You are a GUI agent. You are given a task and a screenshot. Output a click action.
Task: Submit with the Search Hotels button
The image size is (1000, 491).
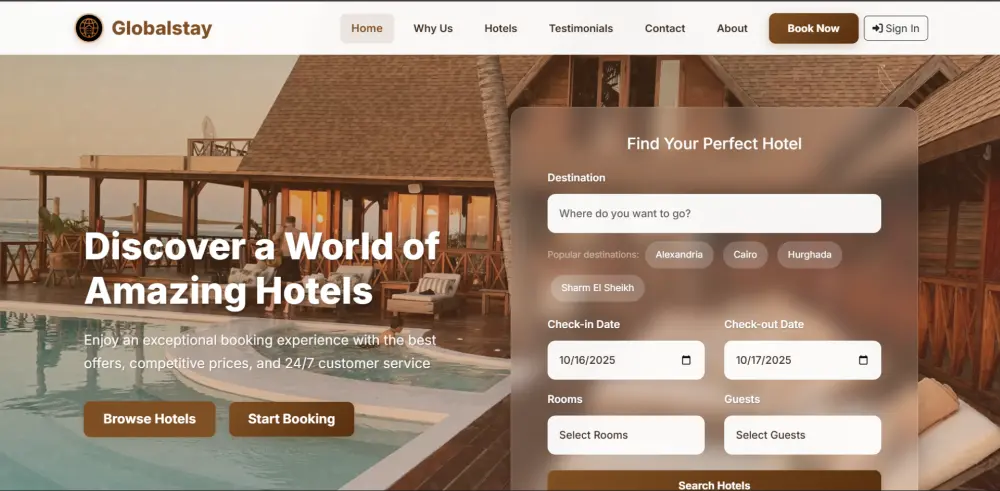coord(714,481)
